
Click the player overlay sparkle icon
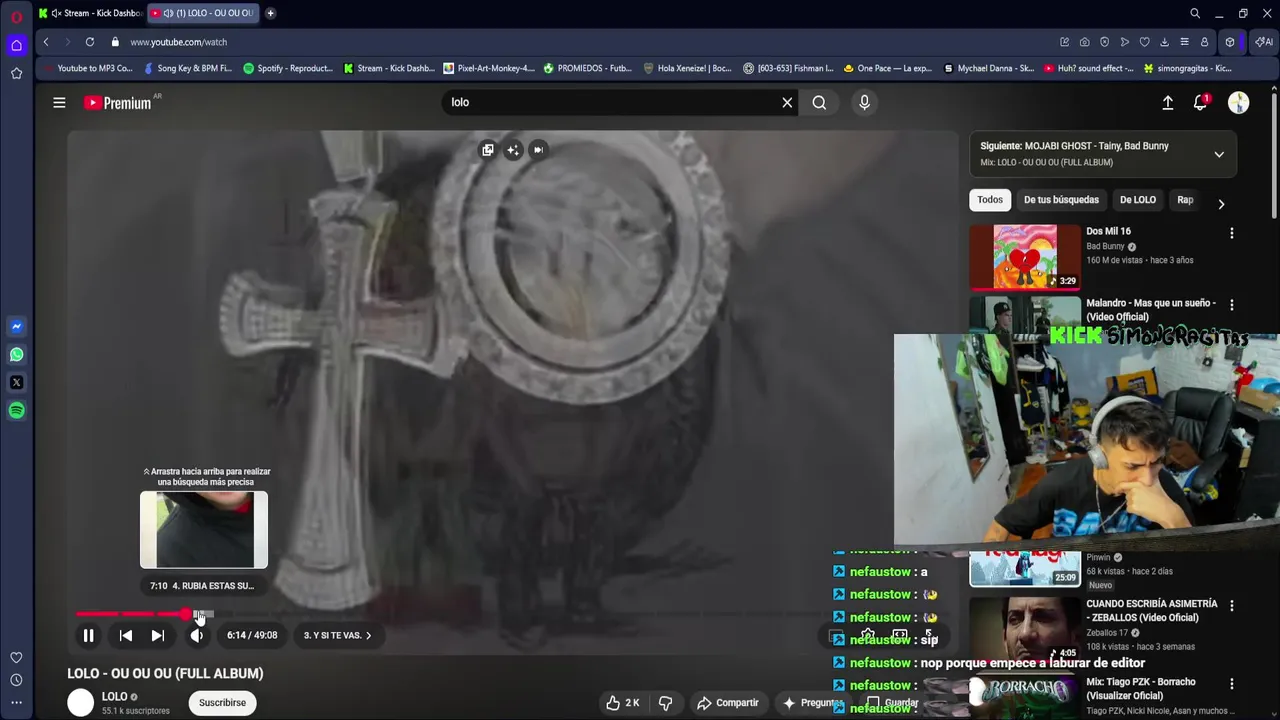click(513, 150)
